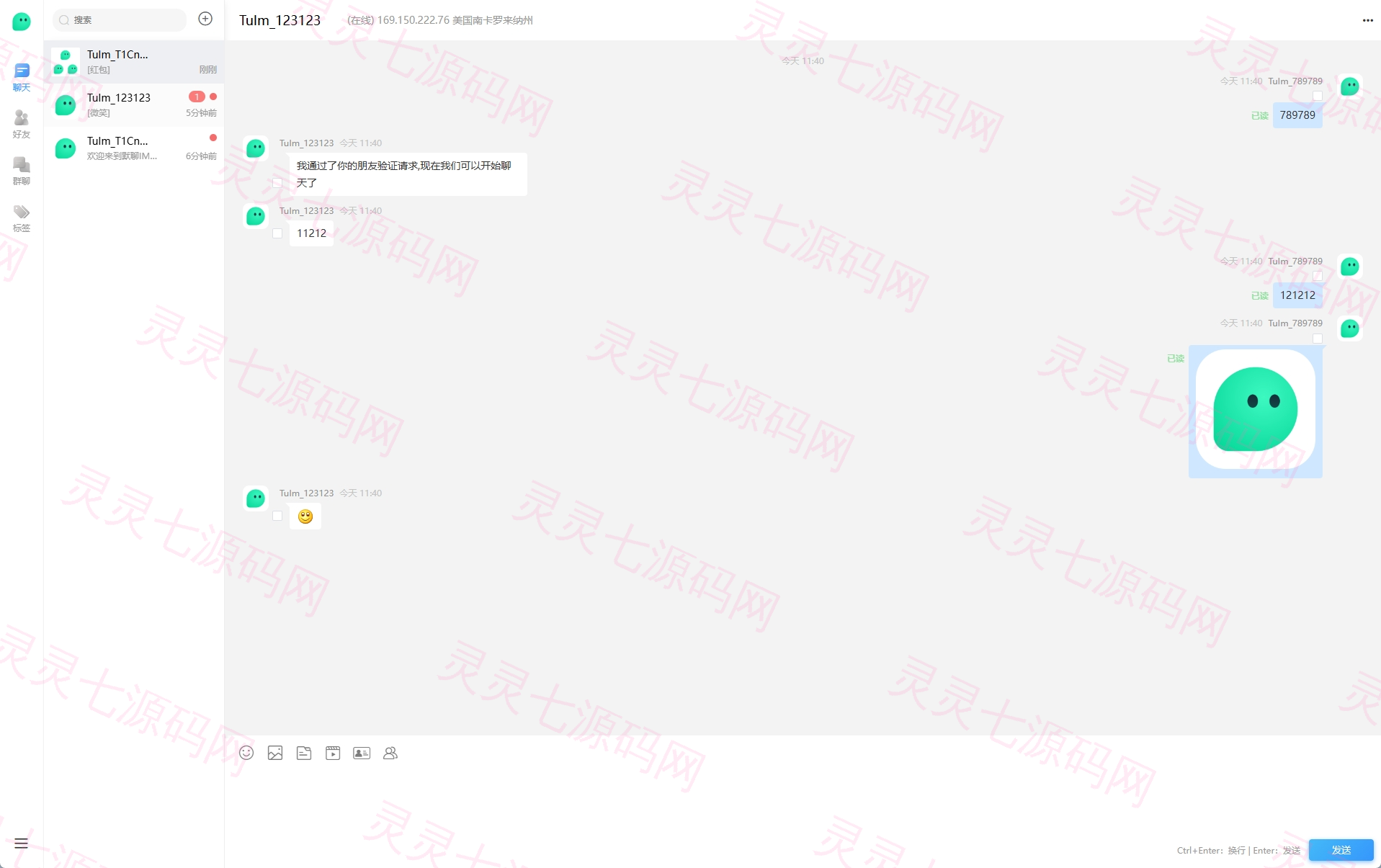Image resolution: width=1381 pixels, height=868 pixels.
Task: Click the search box
Action: 120,19
